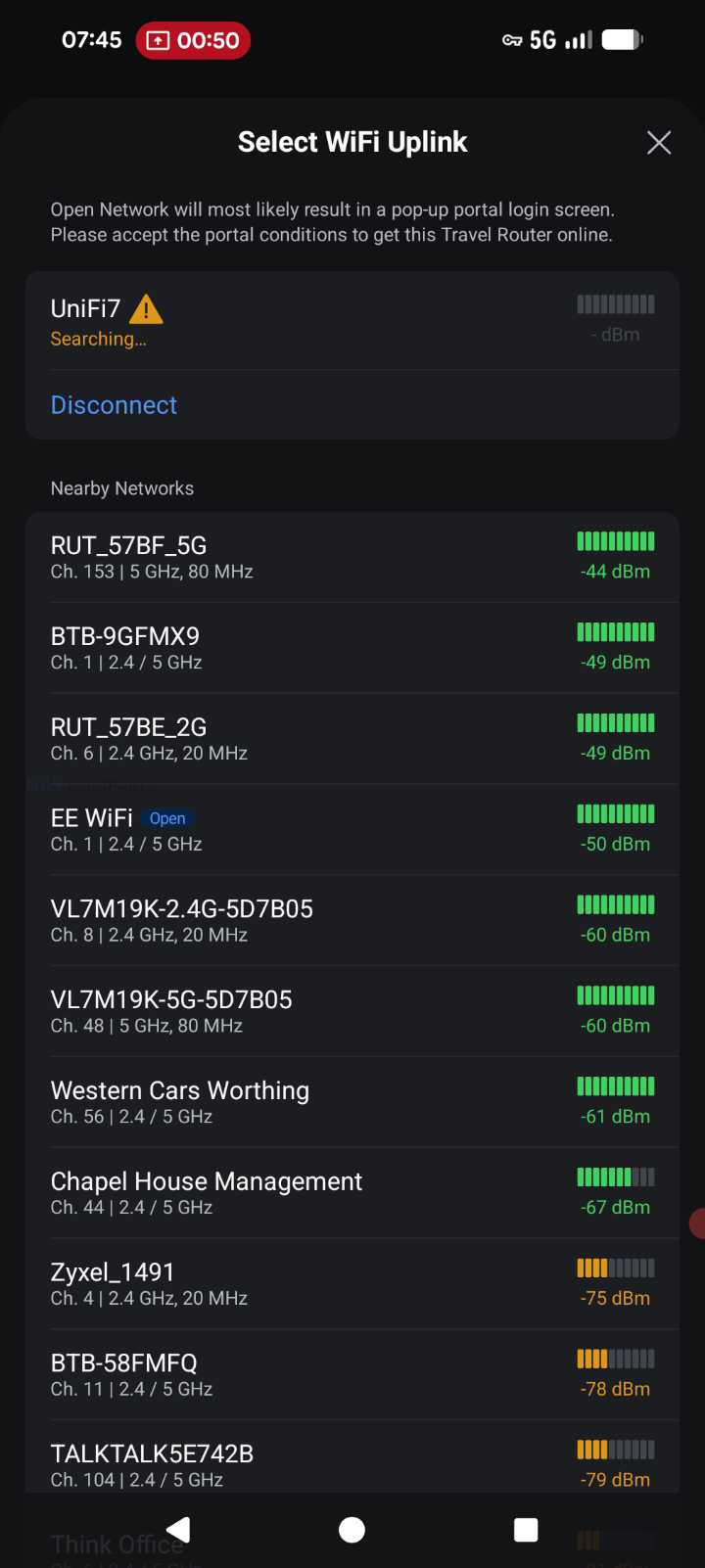Screen dimensions: 705x1568
Task: Tap Chapel House Management signal bars
Action: 616,1177
